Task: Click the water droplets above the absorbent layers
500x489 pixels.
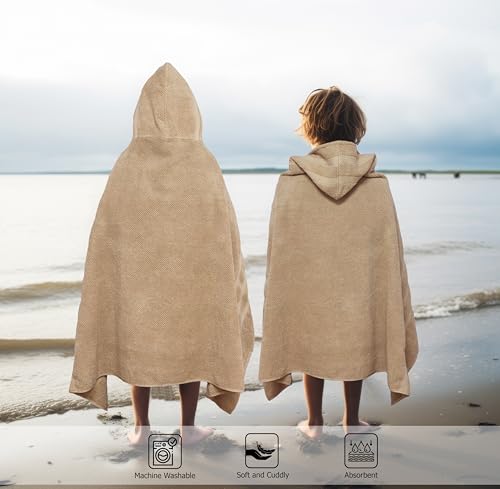Action: 361,446
